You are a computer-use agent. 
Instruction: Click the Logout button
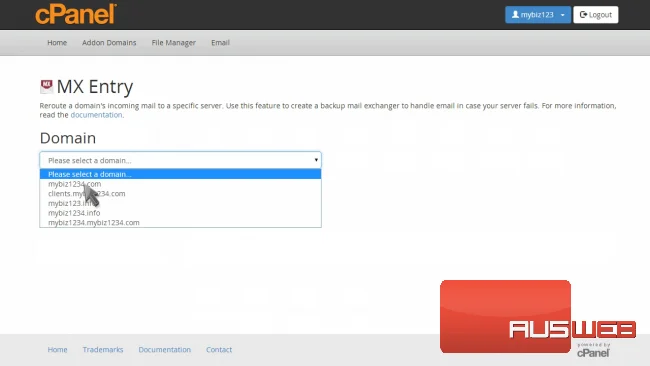[596, 15]
